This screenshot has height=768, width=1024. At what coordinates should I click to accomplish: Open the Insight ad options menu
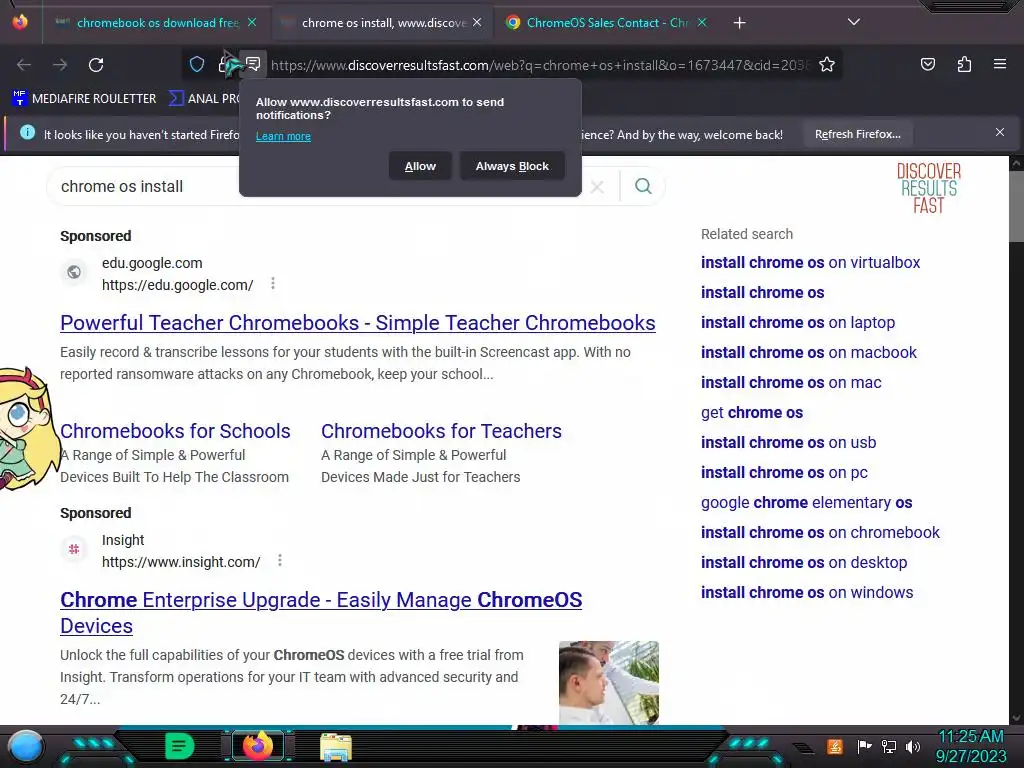(x=280, y=560)
